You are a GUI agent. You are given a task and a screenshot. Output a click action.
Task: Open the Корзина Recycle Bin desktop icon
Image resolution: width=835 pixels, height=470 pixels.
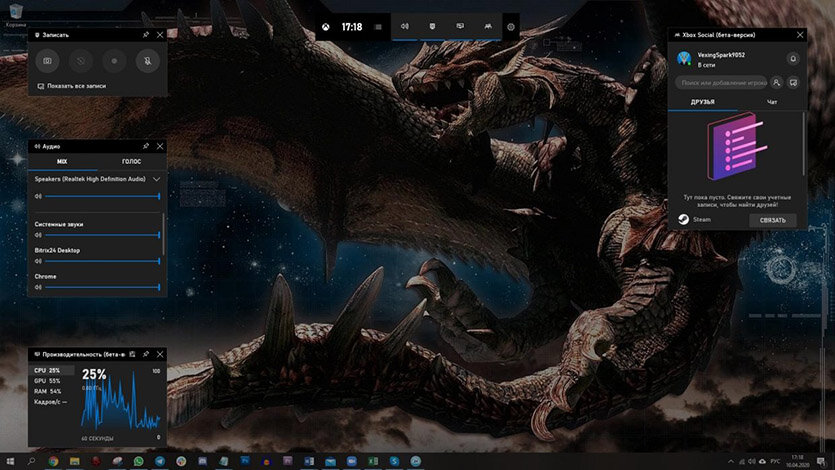pyautogui.click(x=16, y=14)
